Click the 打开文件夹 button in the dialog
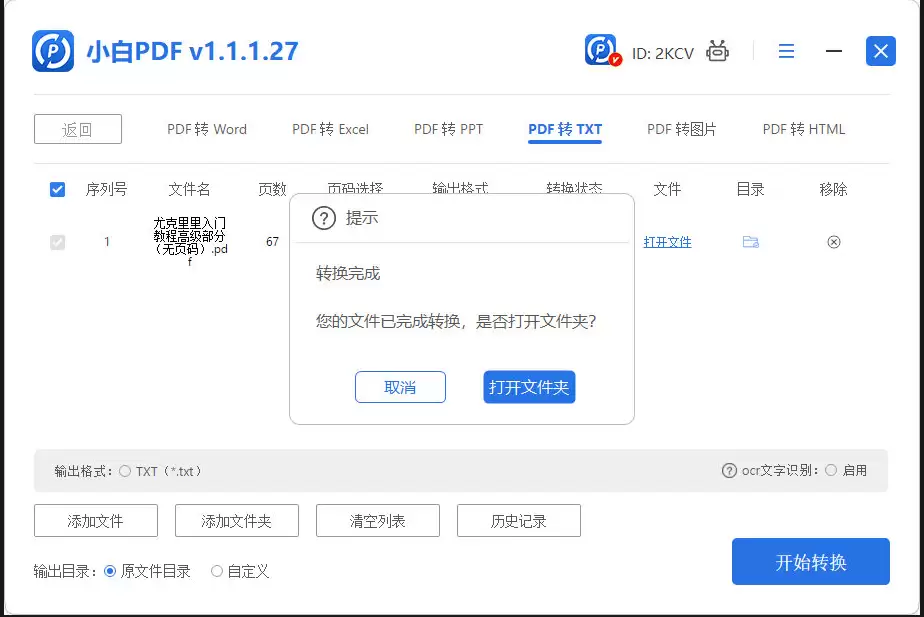 (529, 388)
